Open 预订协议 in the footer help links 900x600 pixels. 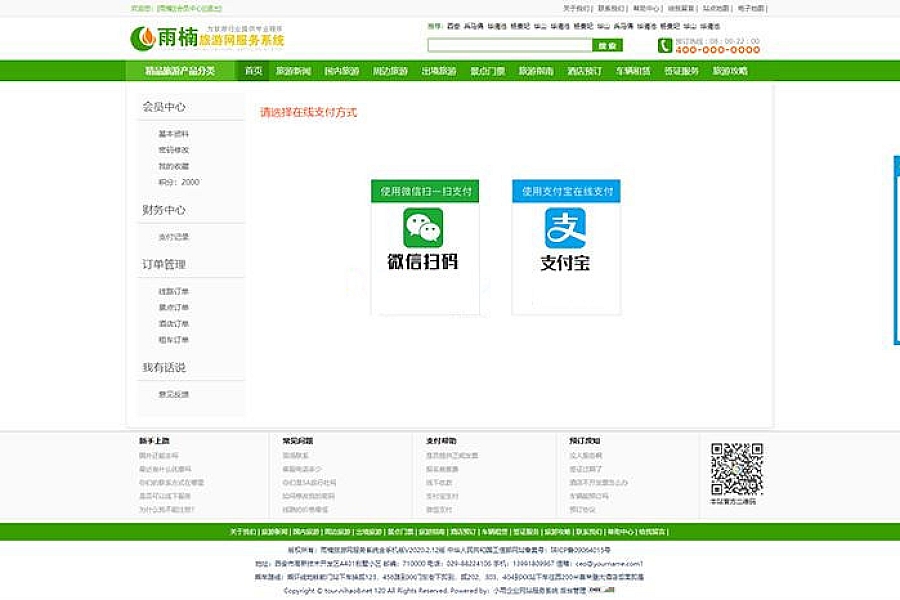583,510
